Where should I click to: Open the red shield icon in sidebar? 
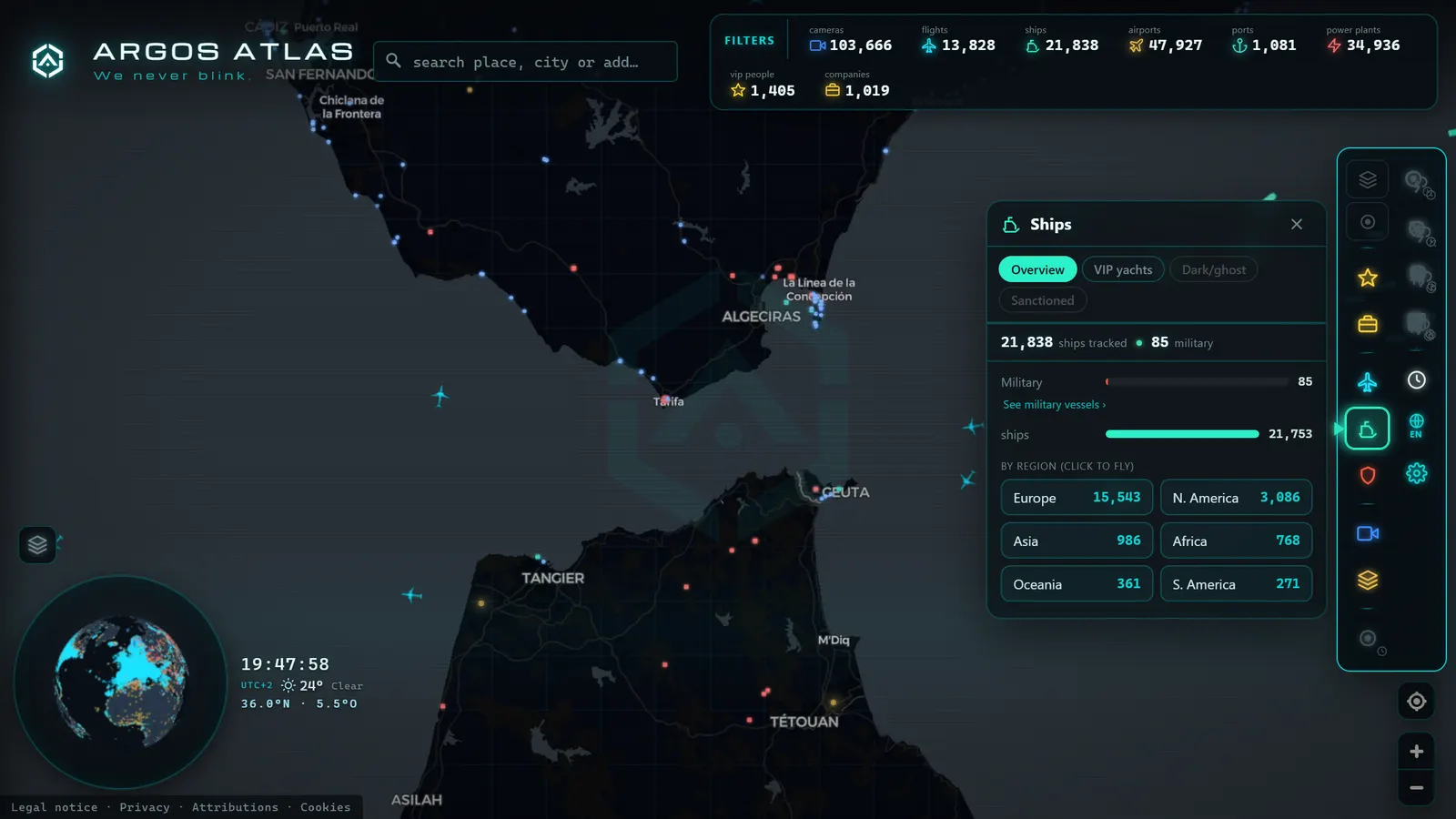point(1368,475)
